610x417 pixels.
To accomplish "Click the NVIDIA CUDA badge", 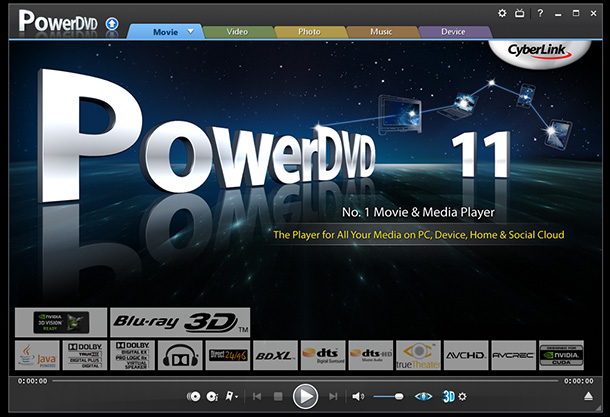I will point(561,356).
